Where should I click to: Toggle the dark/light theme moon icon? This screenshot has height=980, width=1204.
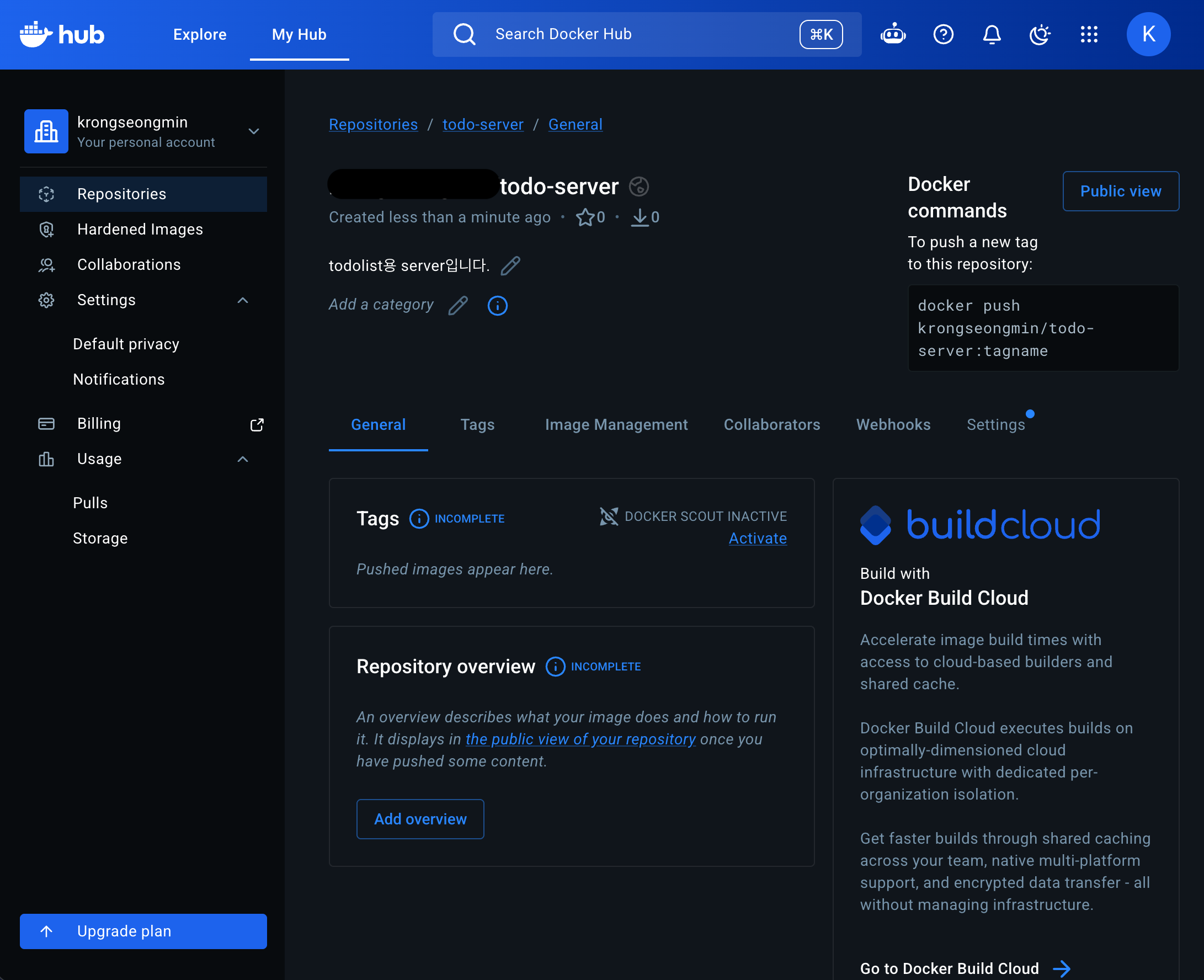click(x=1040, y=34)
